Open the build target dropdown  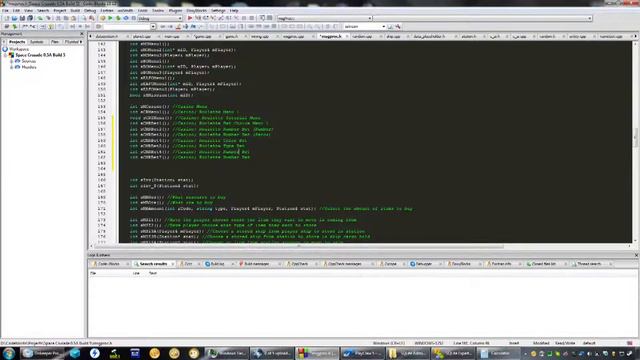pyautogui.click(x=160, y=18)
